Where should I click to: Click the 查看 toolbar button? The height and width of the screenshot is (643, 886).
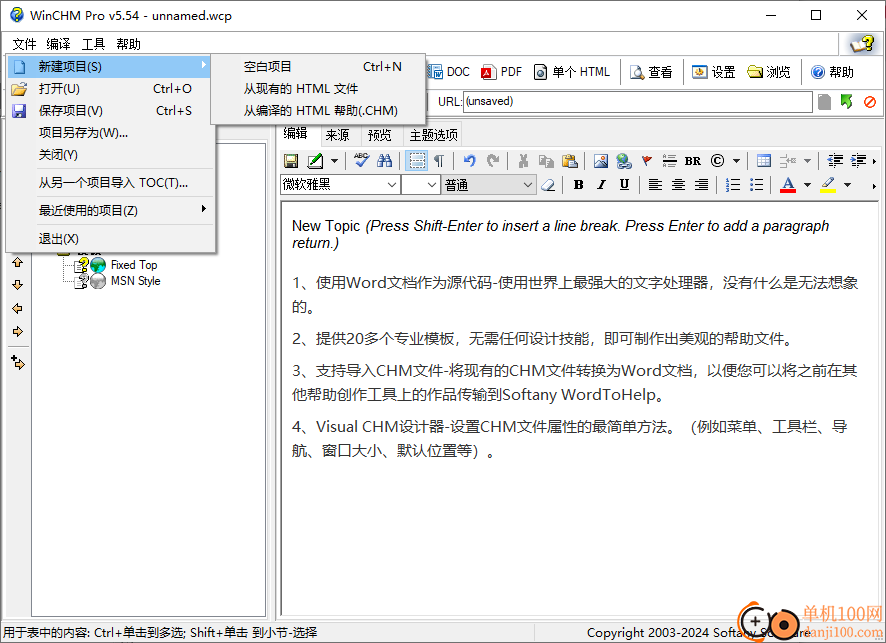pyautogui.click(x=652, y=72)
